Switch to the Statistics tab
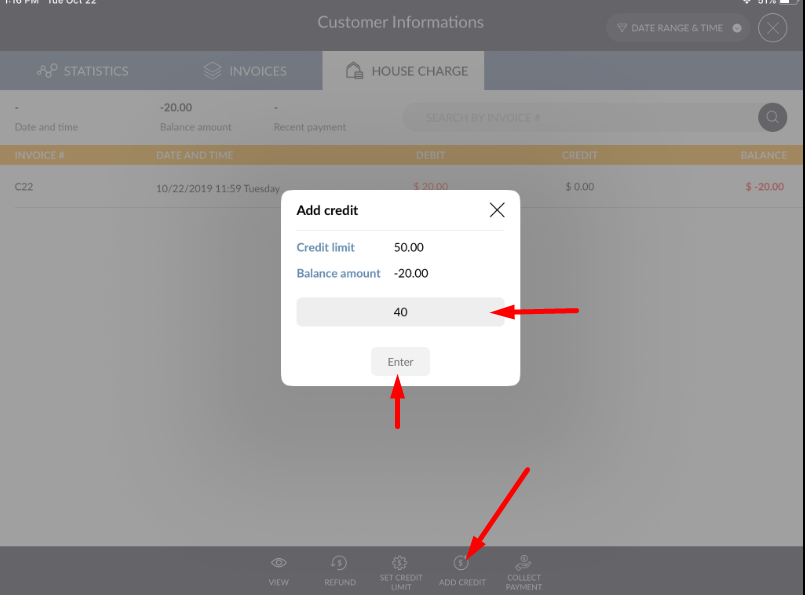Screen dimensions: 805x595 83,71
